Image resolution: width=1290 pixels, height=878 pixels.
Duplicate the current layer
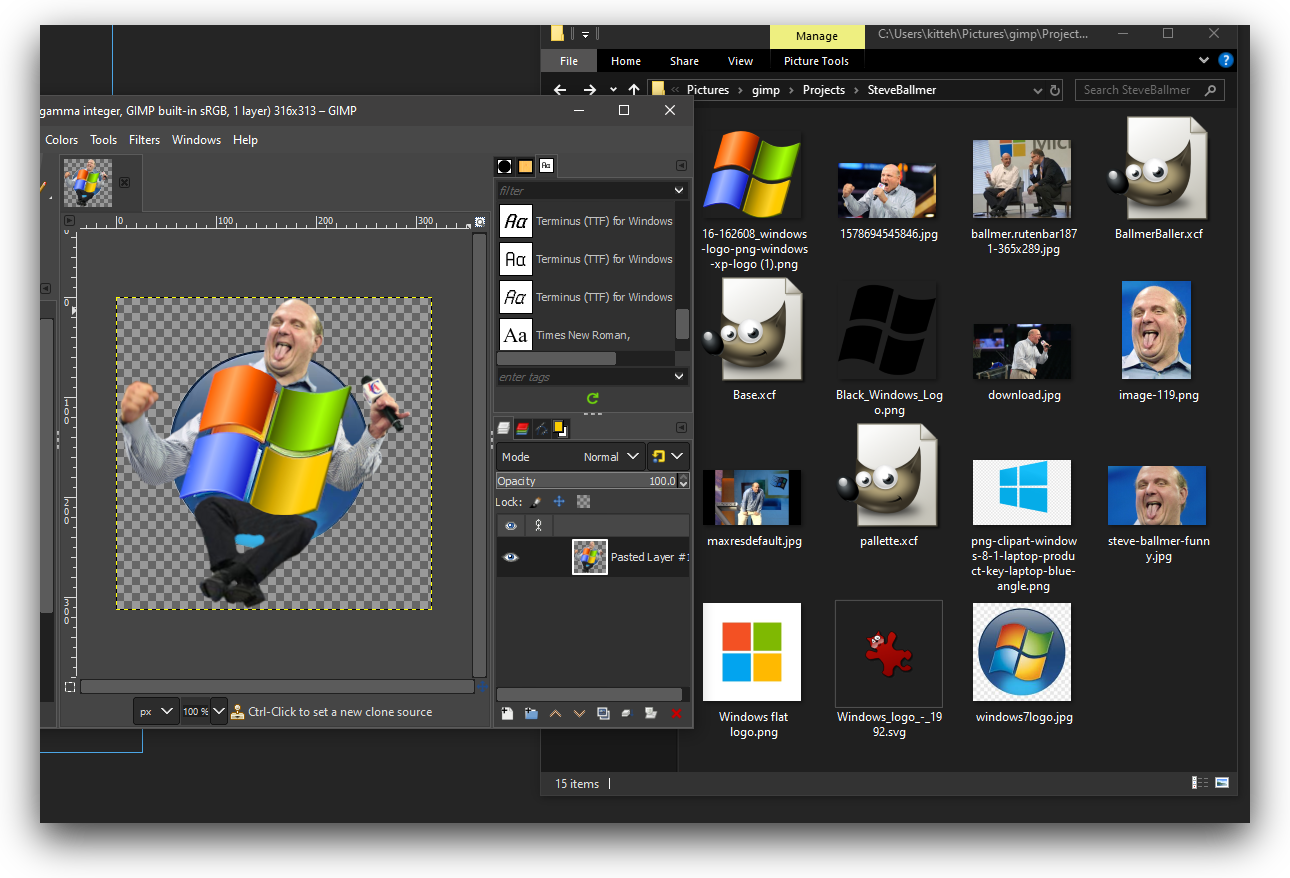coord(603,713)
